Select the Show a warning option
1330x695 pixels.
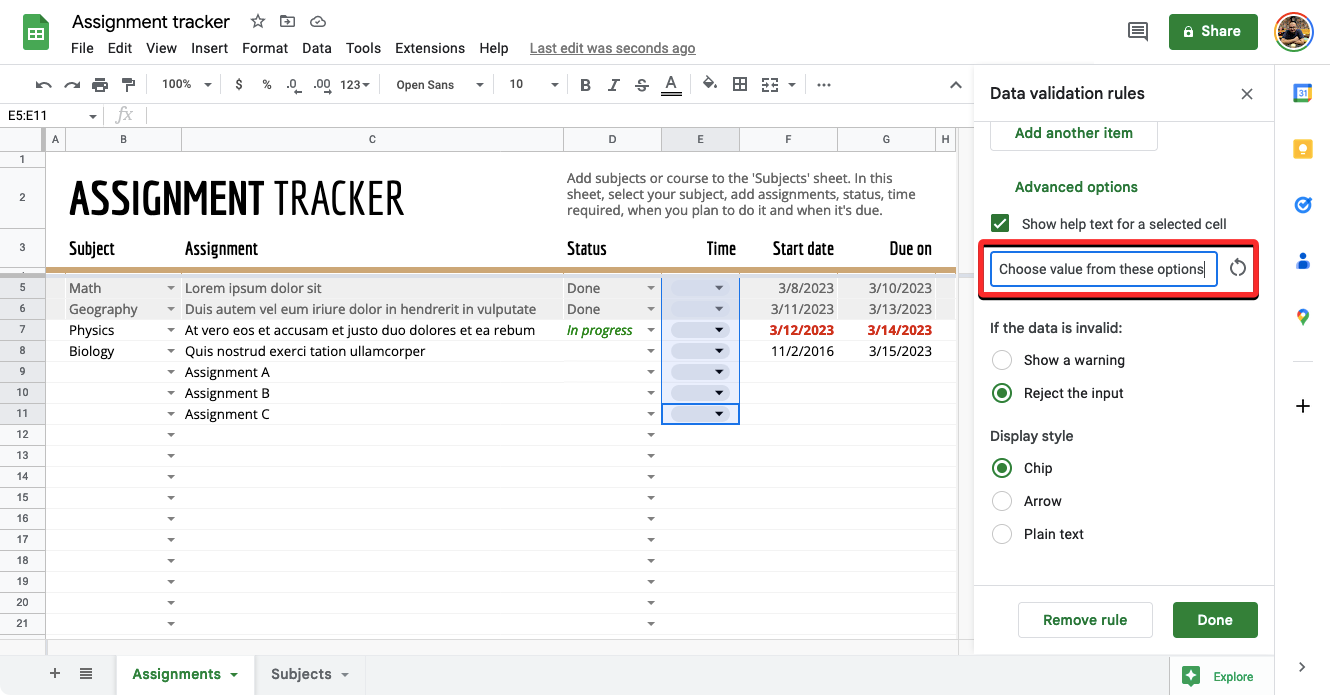pyautogui.click(x=1002, y=360)
